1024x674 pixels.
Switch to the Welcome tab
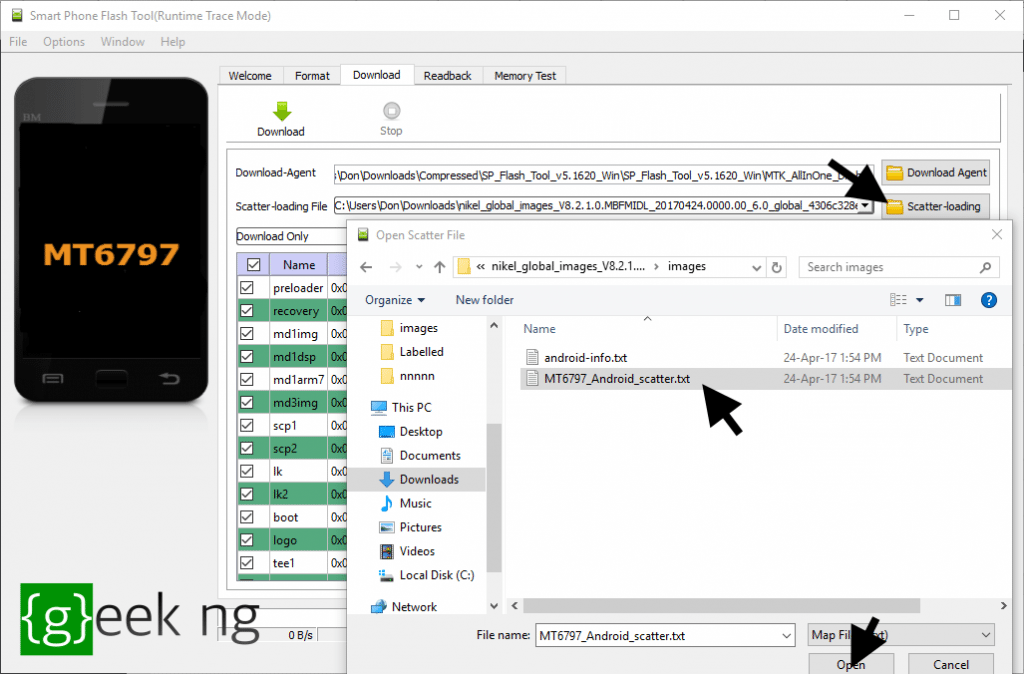tap(250, 76)
